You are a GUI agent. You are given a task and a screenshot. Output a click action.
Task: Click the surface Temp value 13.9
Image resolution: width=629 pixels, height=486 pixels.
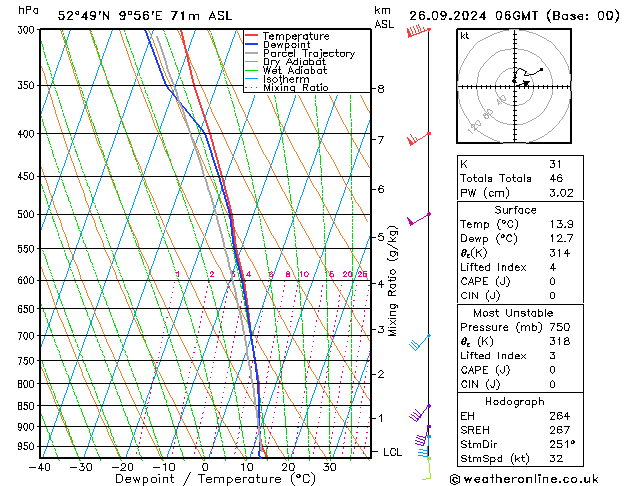coord(561,224)
